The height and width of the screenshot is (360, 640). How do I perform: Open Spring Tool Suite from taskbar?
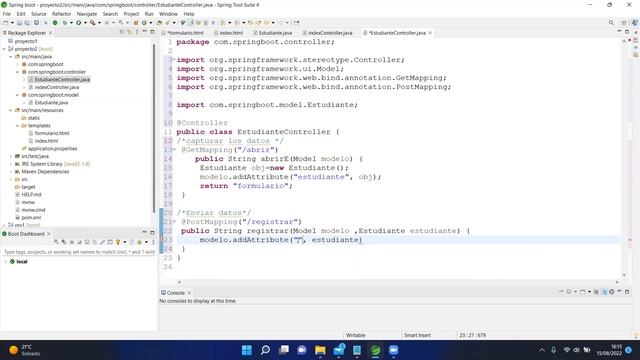point(376,350)
